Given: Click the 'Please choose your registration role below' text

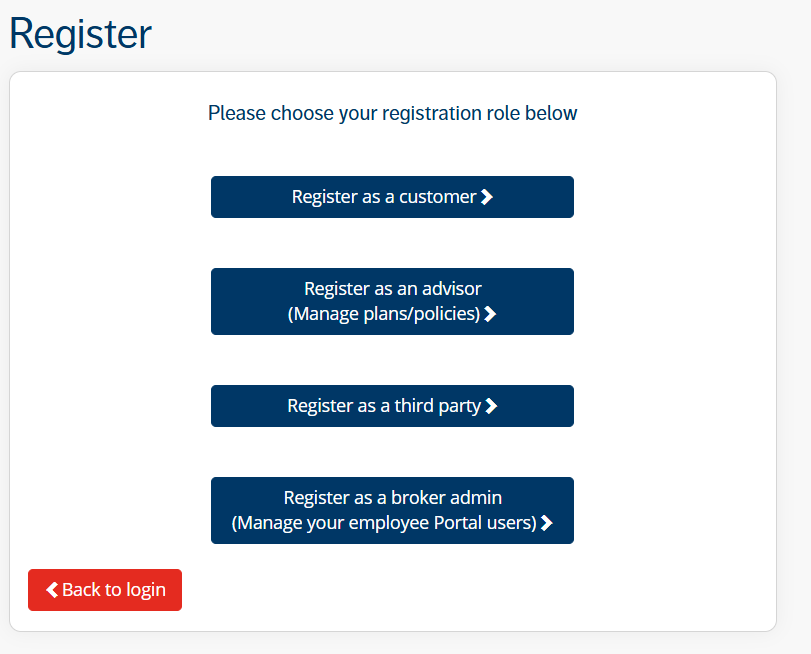Looking at the screenshot, I should [x=392, y=113].
